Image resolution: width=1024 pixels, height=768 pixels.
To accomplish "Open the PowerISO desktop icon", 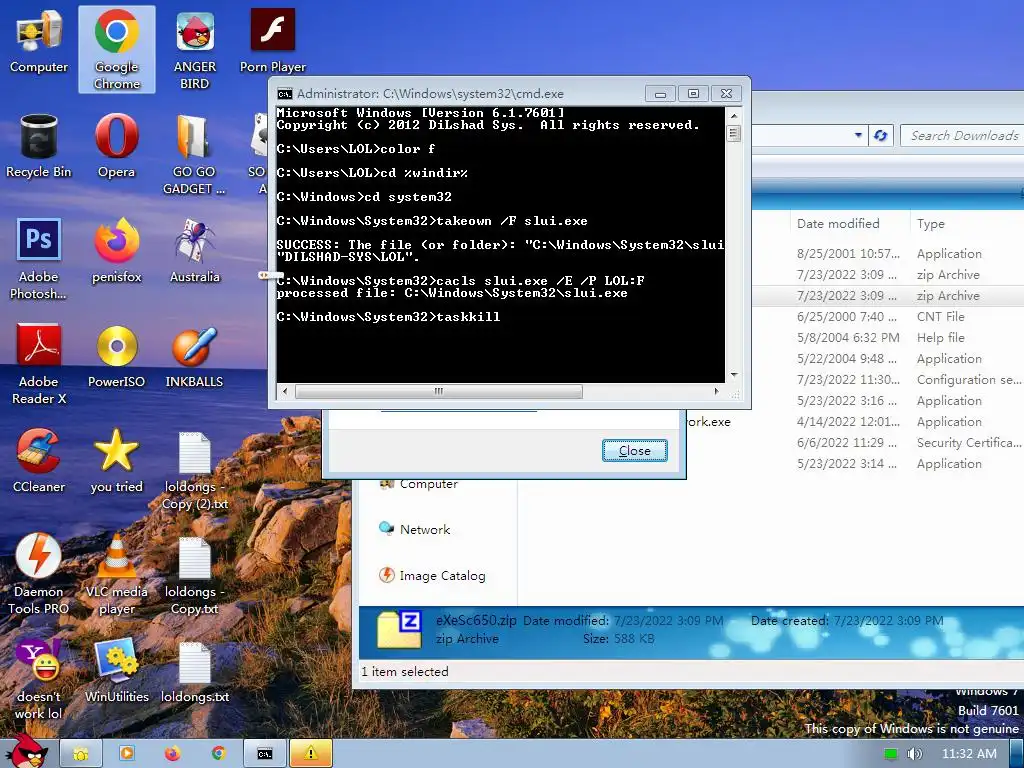I will click(x=116, y=357).
